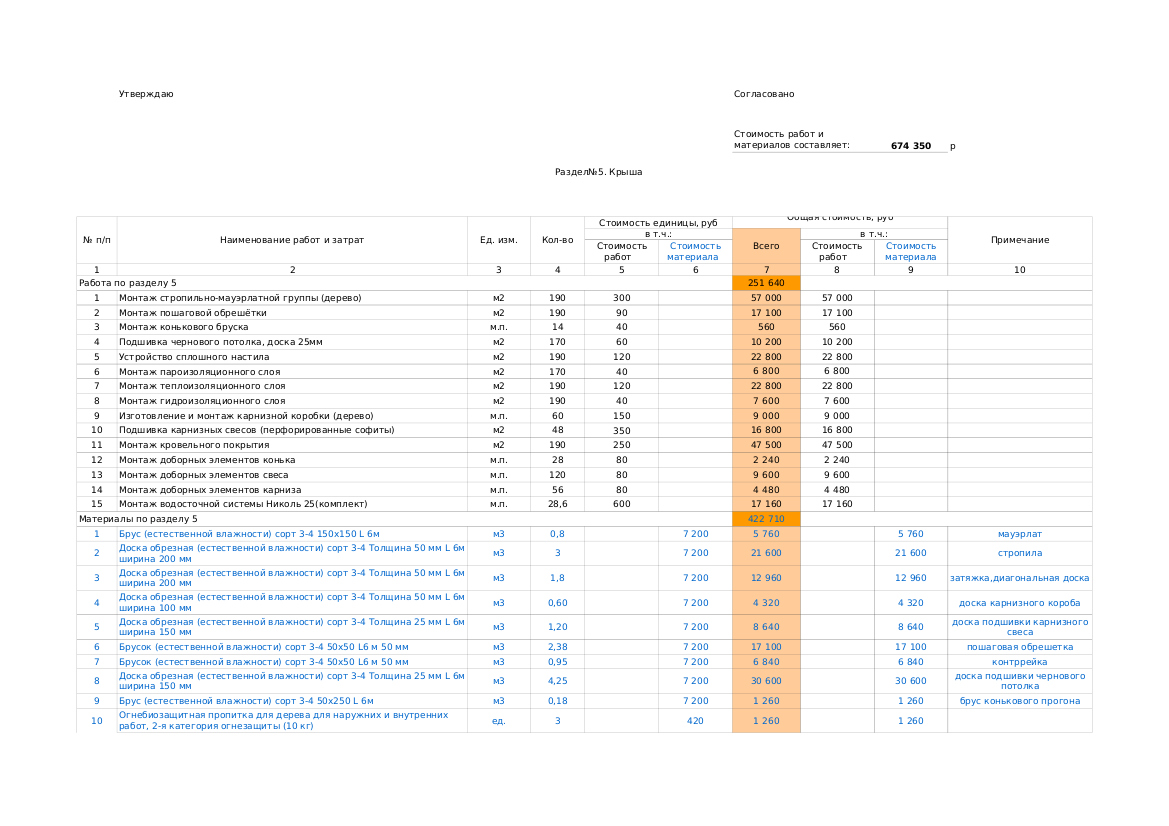Select the orange 'Всего' header cell
Viewport: 1169px width, 826px height.
[x=766, y=246]
